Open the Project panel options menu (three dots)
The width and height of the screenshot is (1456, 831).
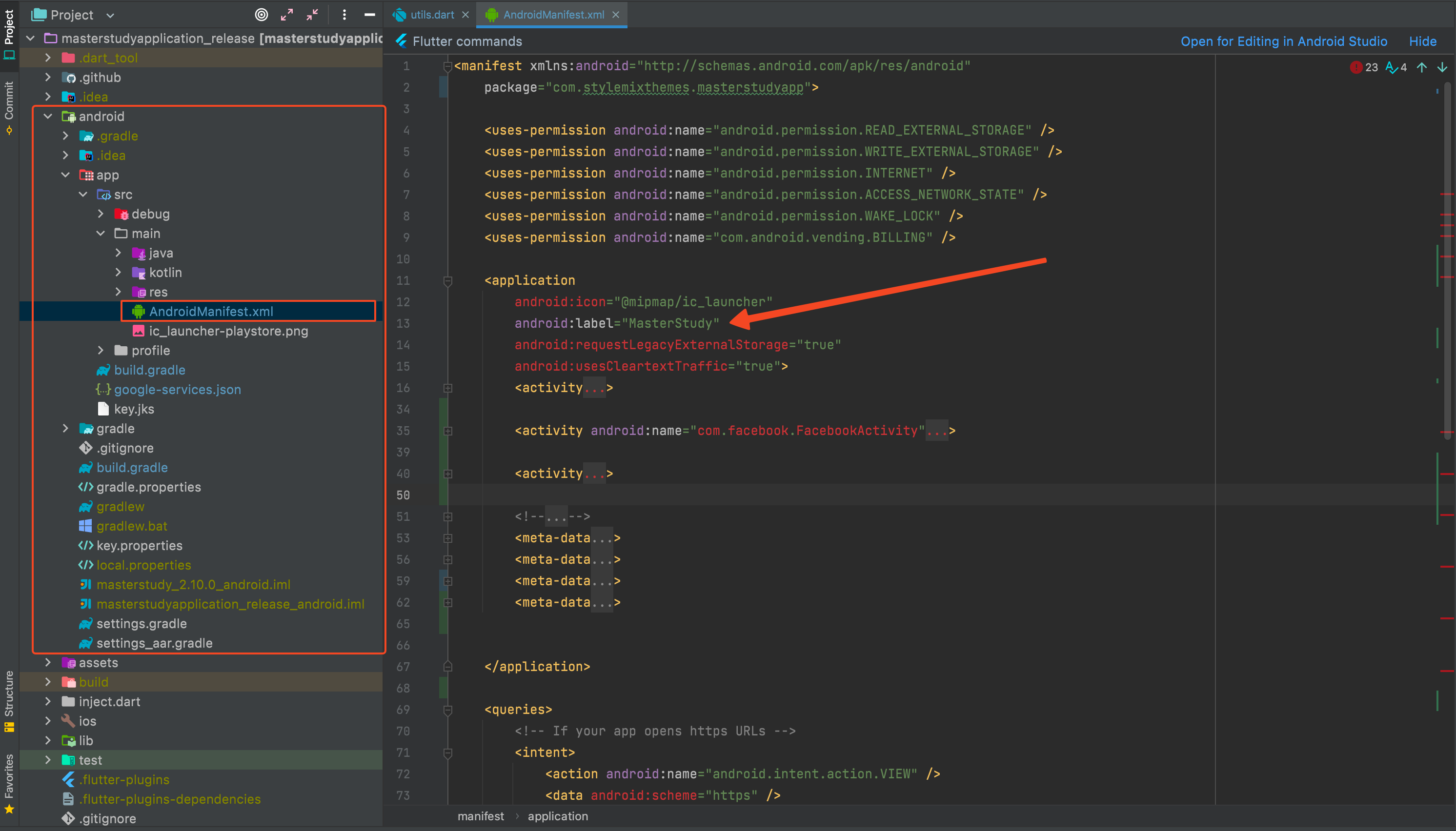pyautogui.click(x=344, y=15)
